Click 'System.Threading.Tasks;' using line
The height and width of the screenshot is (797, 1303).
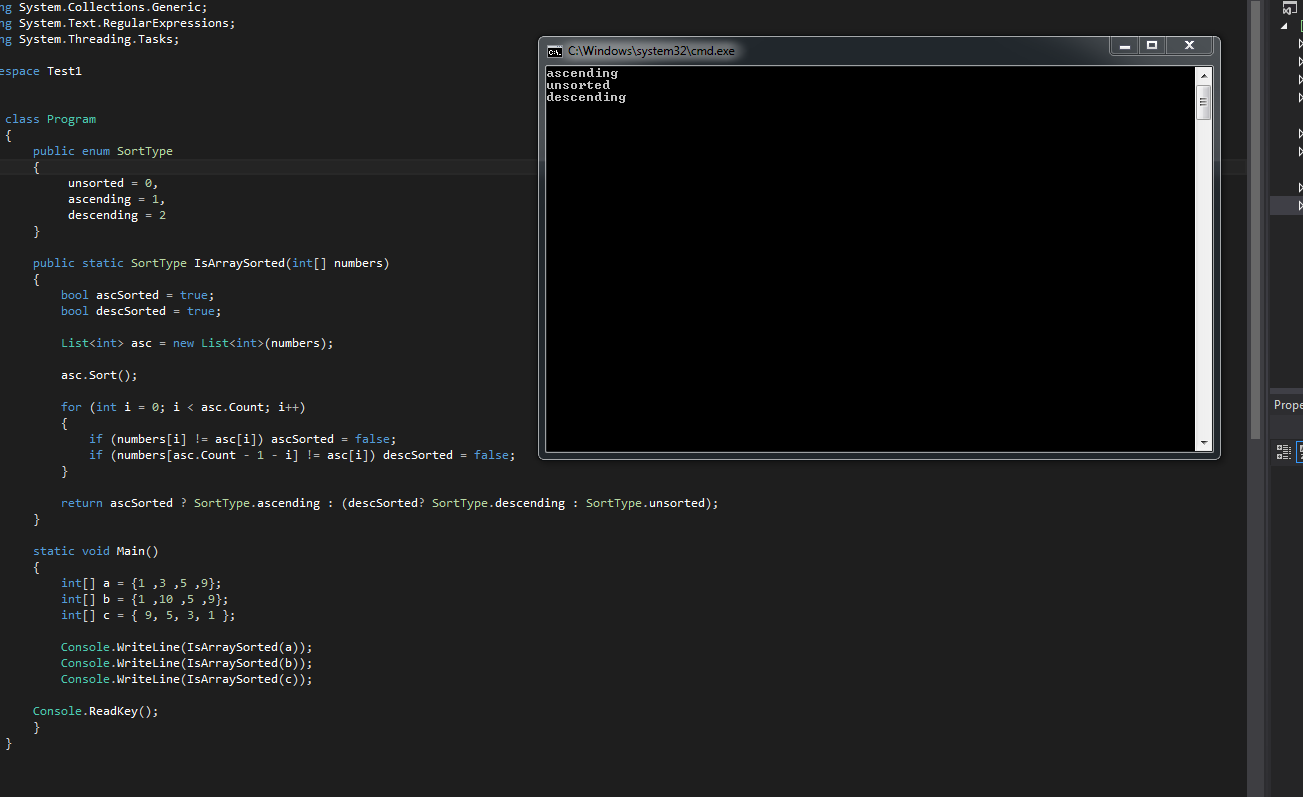pos(99,39)
